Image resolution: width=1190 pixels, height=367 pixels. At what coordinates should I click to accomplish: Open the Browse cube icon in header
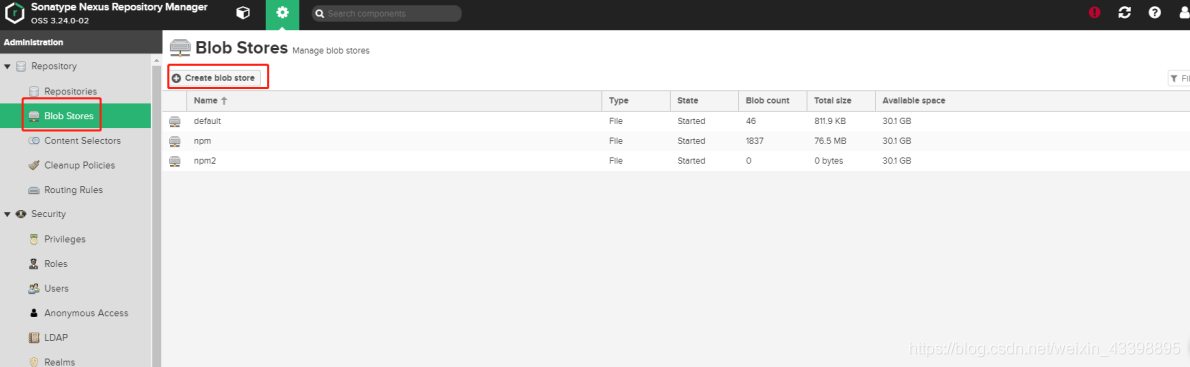[242, 13]
